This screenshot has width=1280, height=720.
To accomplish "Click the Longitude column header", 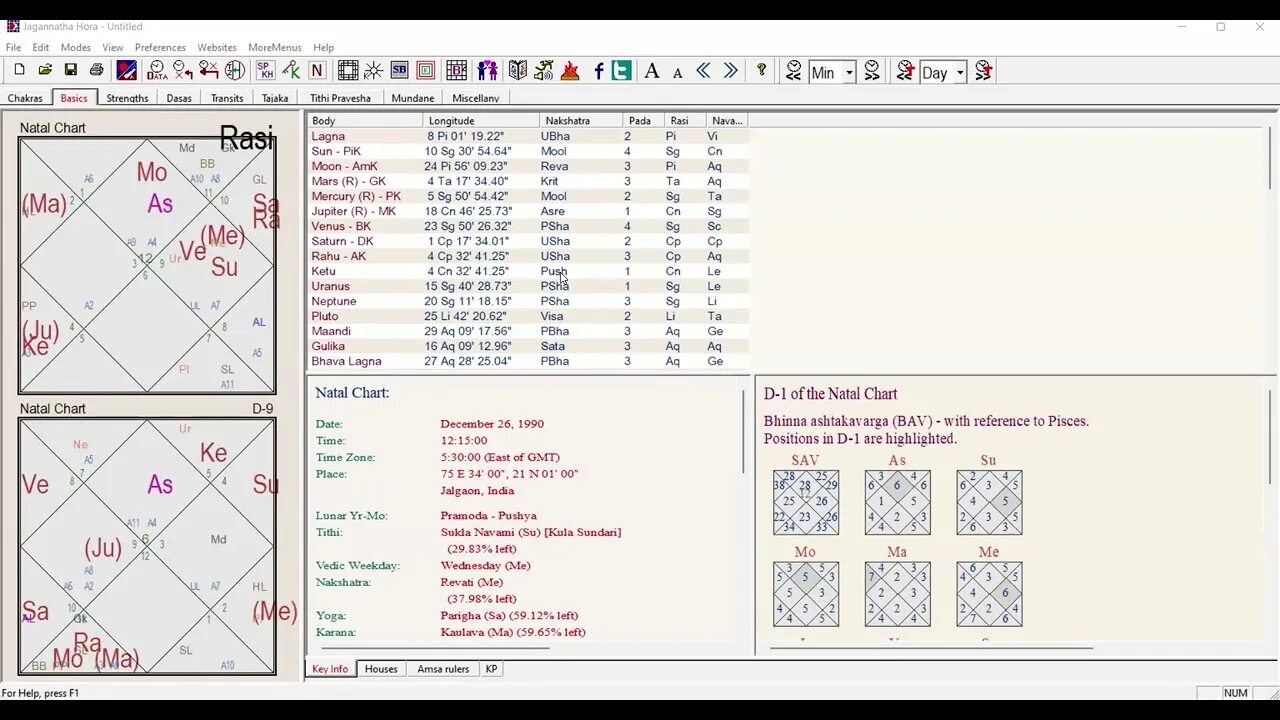I will pyautogui.click(x=481, y=120).
